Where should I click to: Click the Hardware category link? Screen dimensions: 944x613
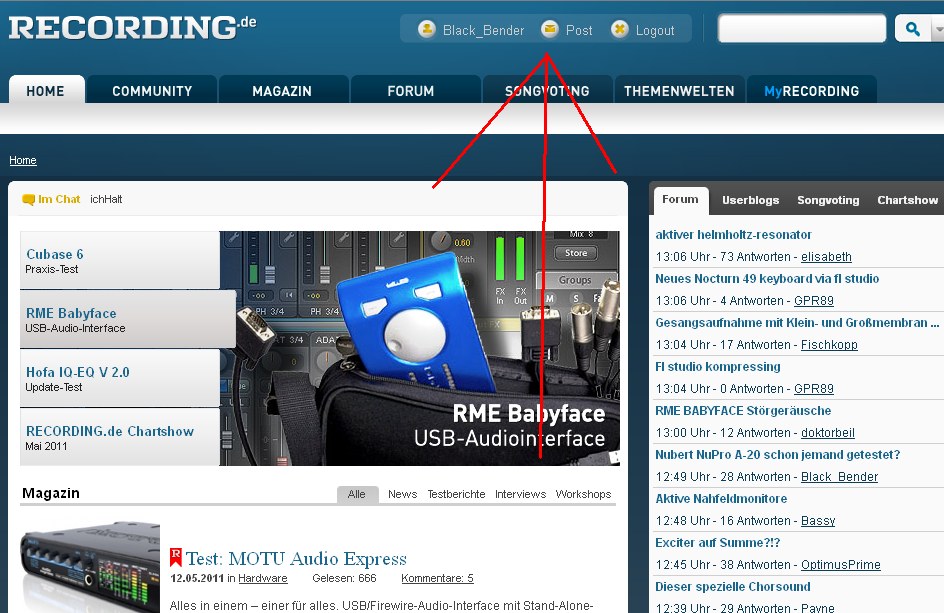pyautogui.click(x=263, y=578)
